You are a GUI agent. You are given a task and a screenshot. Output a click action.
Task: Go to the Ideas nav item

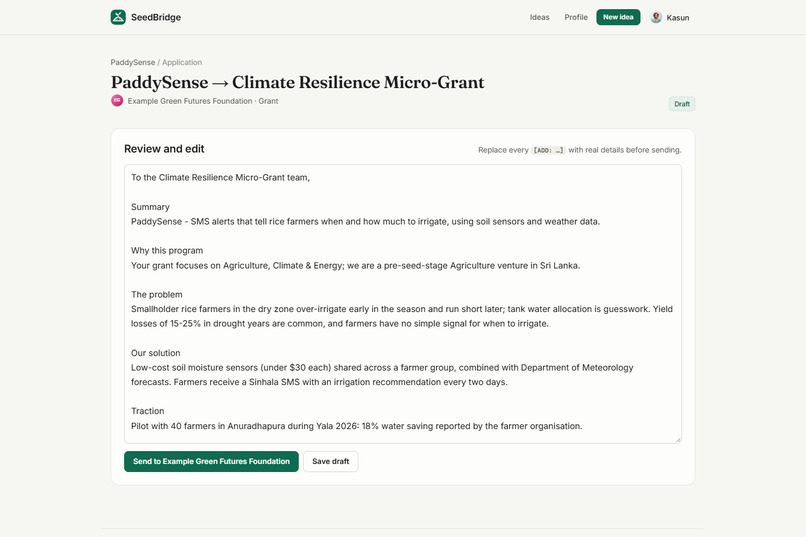point(539,17)
